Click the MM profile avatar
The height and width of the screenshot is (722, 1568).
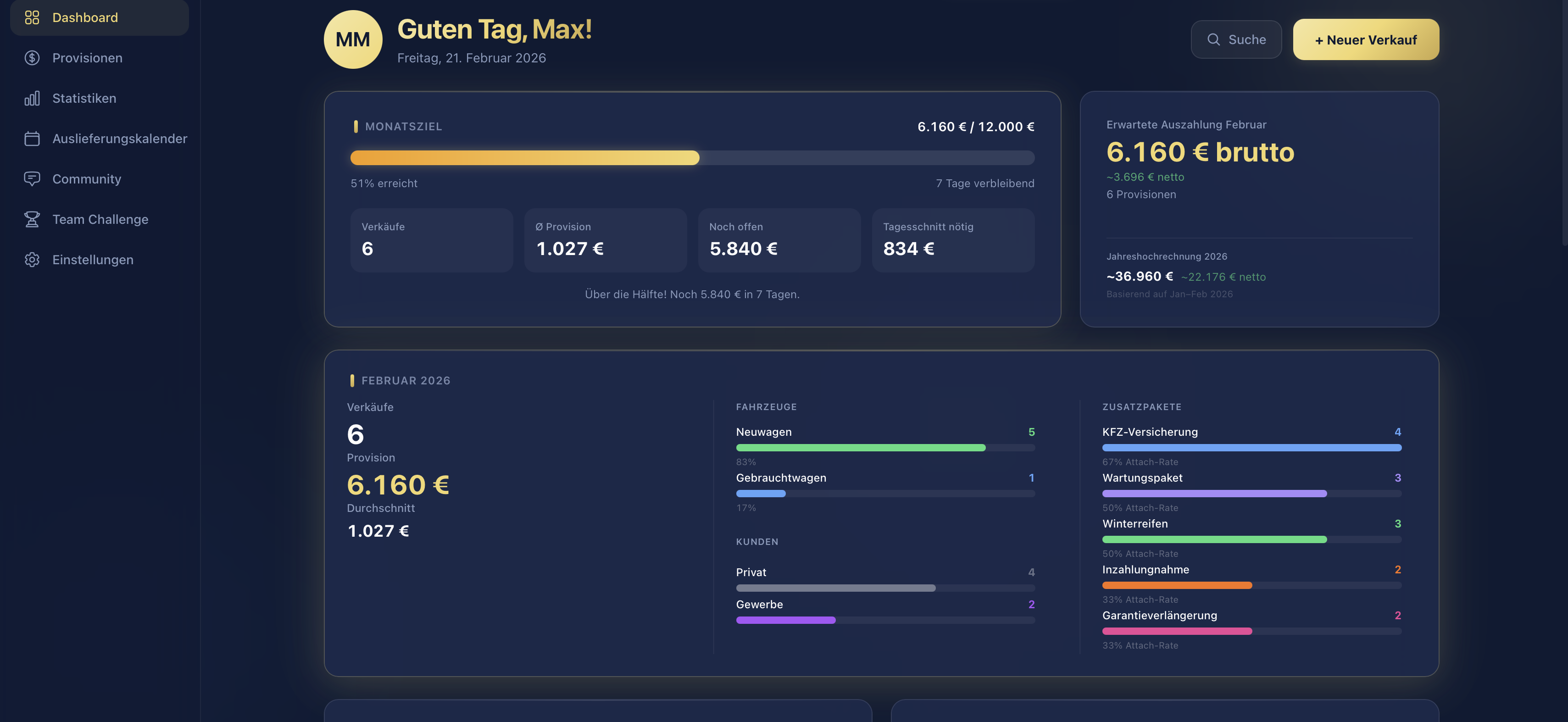tap(353, 39)
